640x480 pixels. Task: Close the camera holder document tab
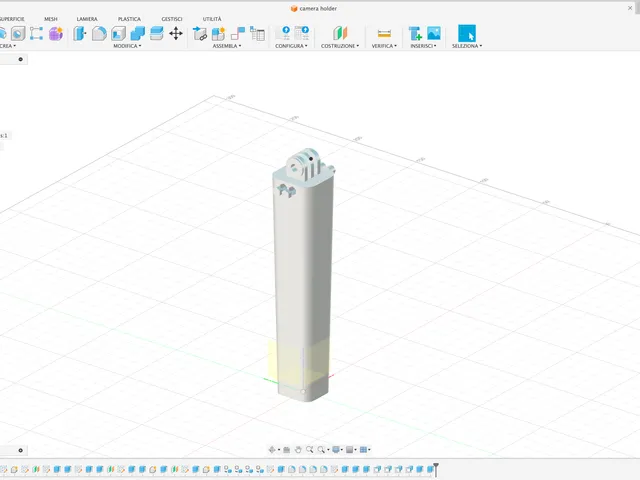tap(630, 8)
